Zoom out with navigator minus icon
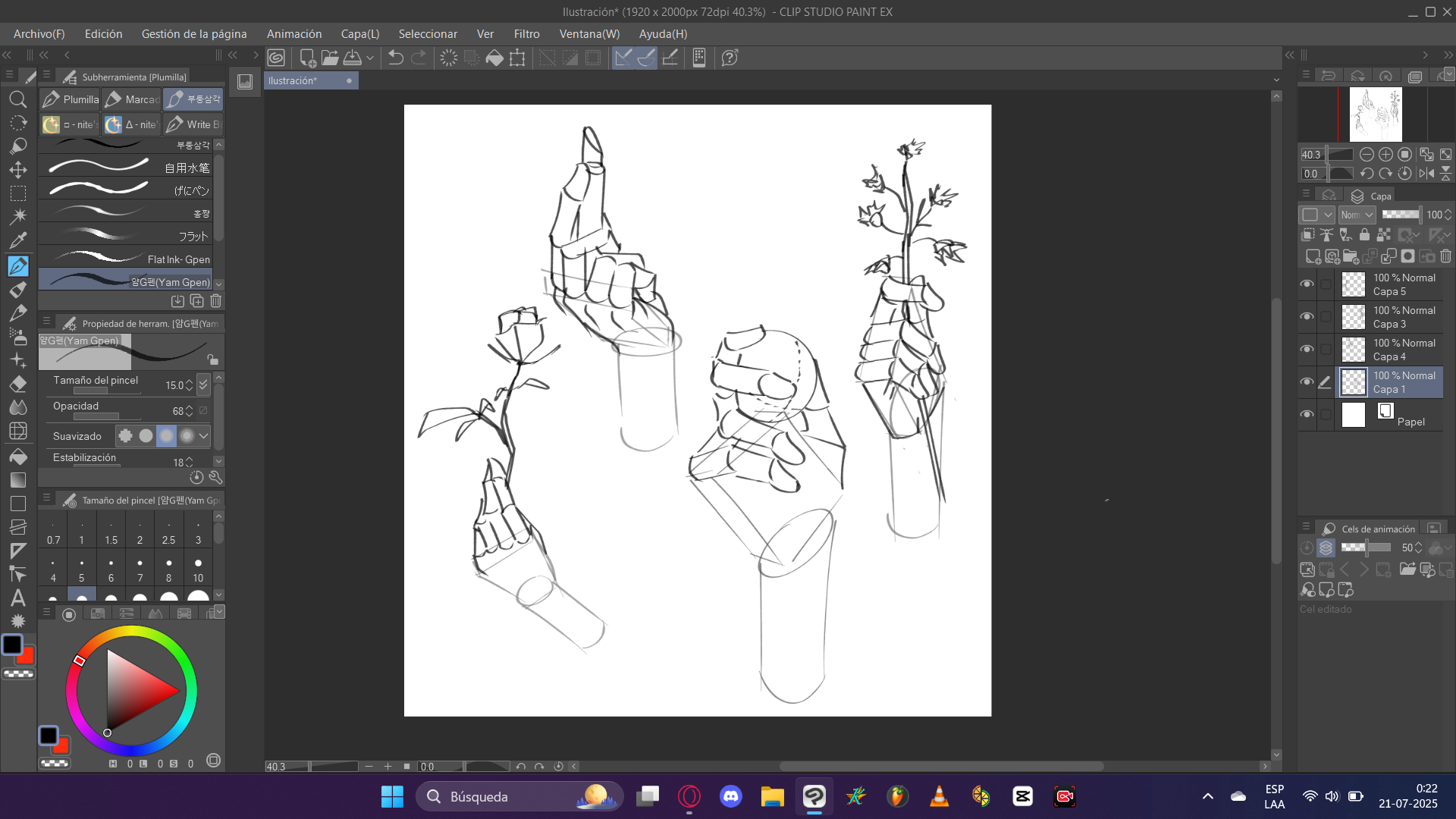 tap(1367, 155)
